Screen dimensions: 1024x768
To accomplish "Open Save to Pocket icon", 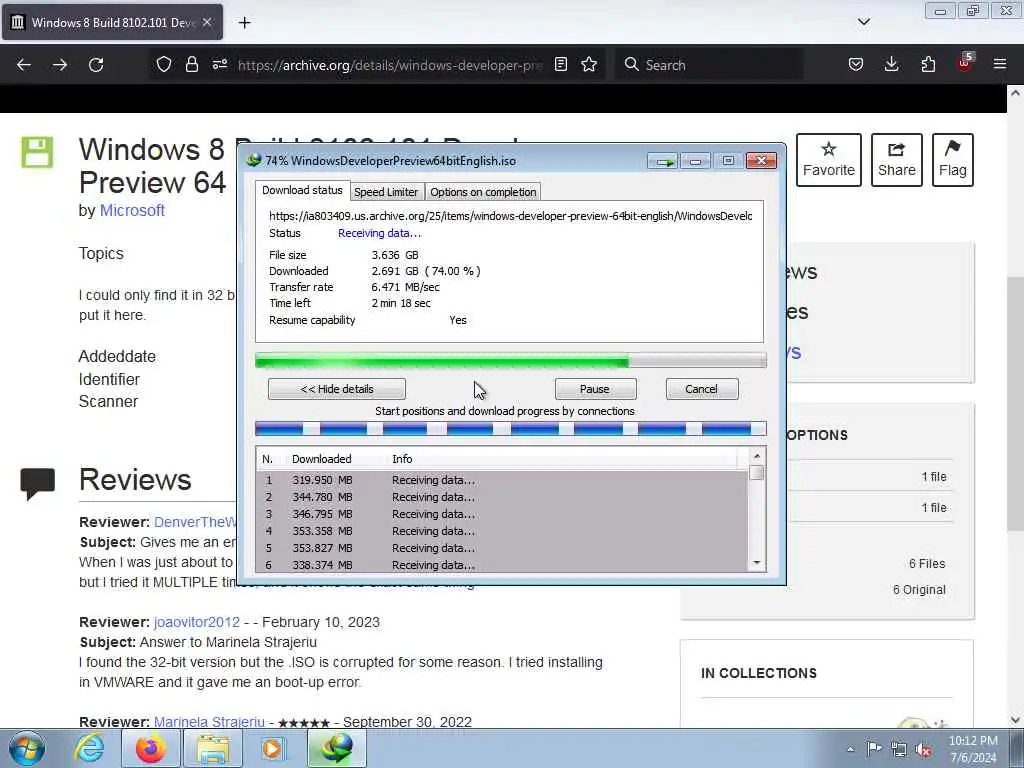I will [x=856, y=64].
